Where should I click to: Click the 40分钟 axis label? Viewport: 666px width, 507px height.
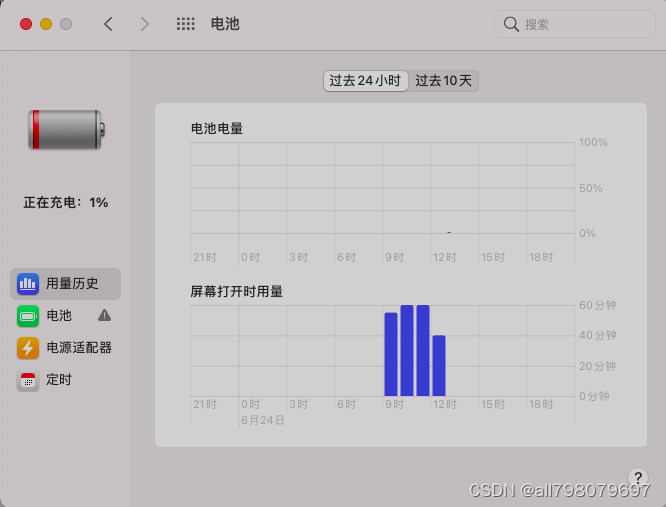(598, 335)
